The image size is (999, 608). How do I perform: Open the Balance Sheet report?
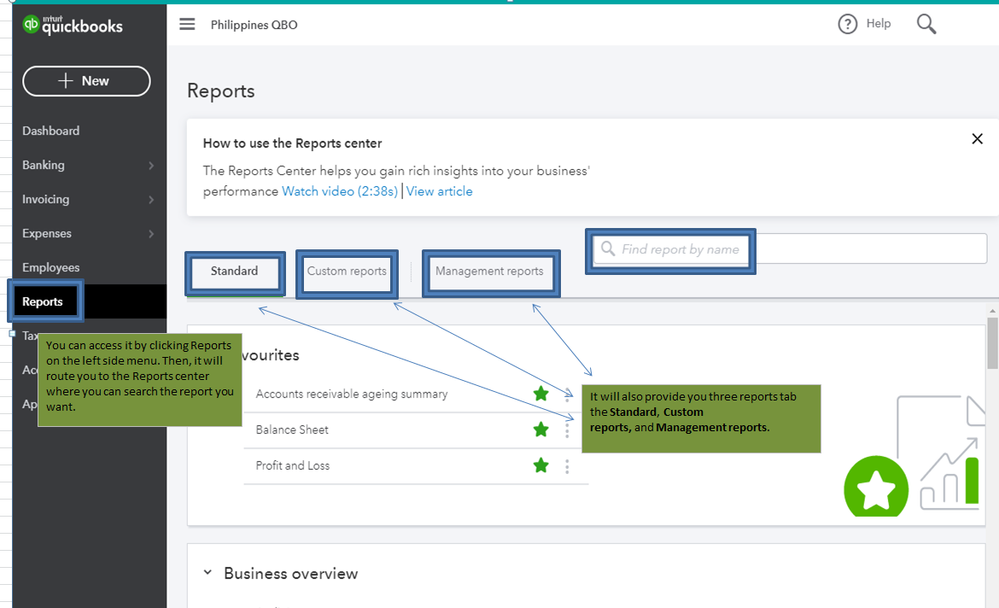[292, 430]
